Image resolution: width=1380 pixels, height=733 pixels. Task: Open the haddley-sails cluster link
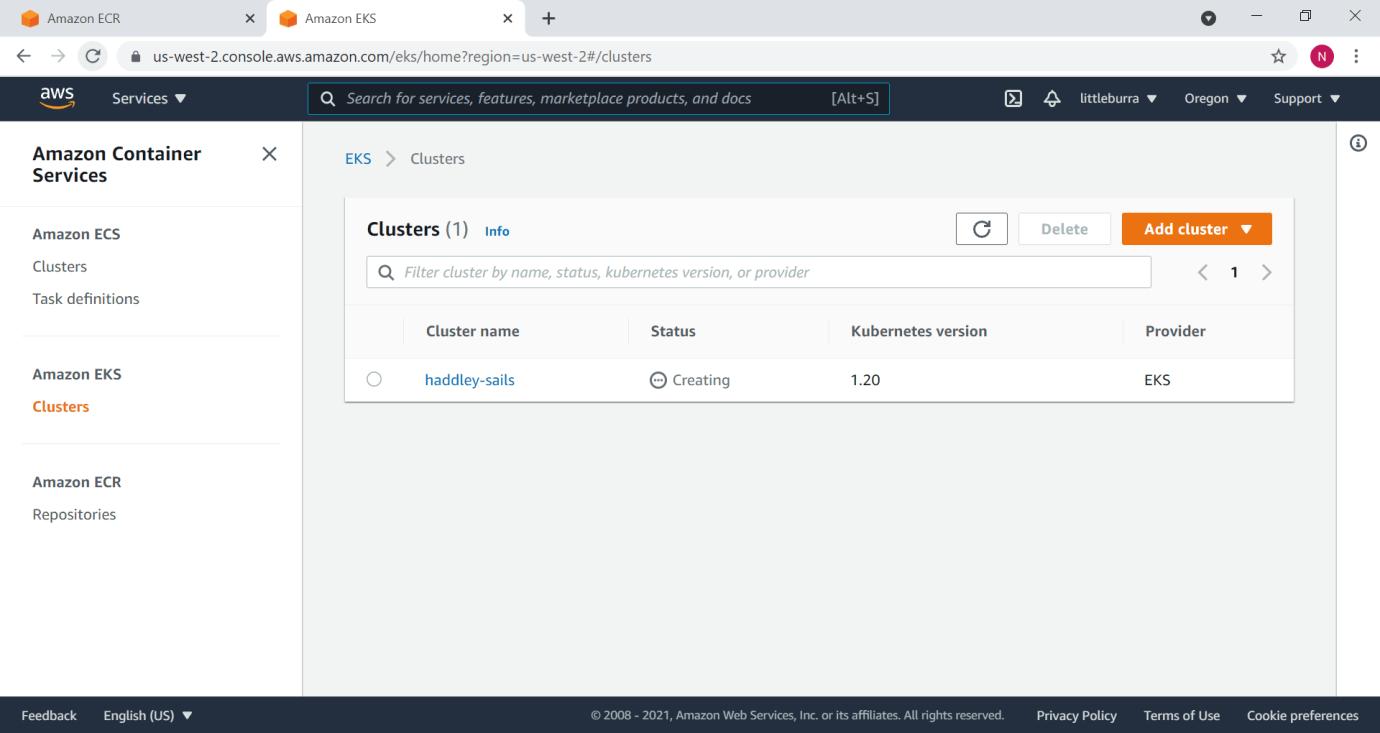point(470,380)
